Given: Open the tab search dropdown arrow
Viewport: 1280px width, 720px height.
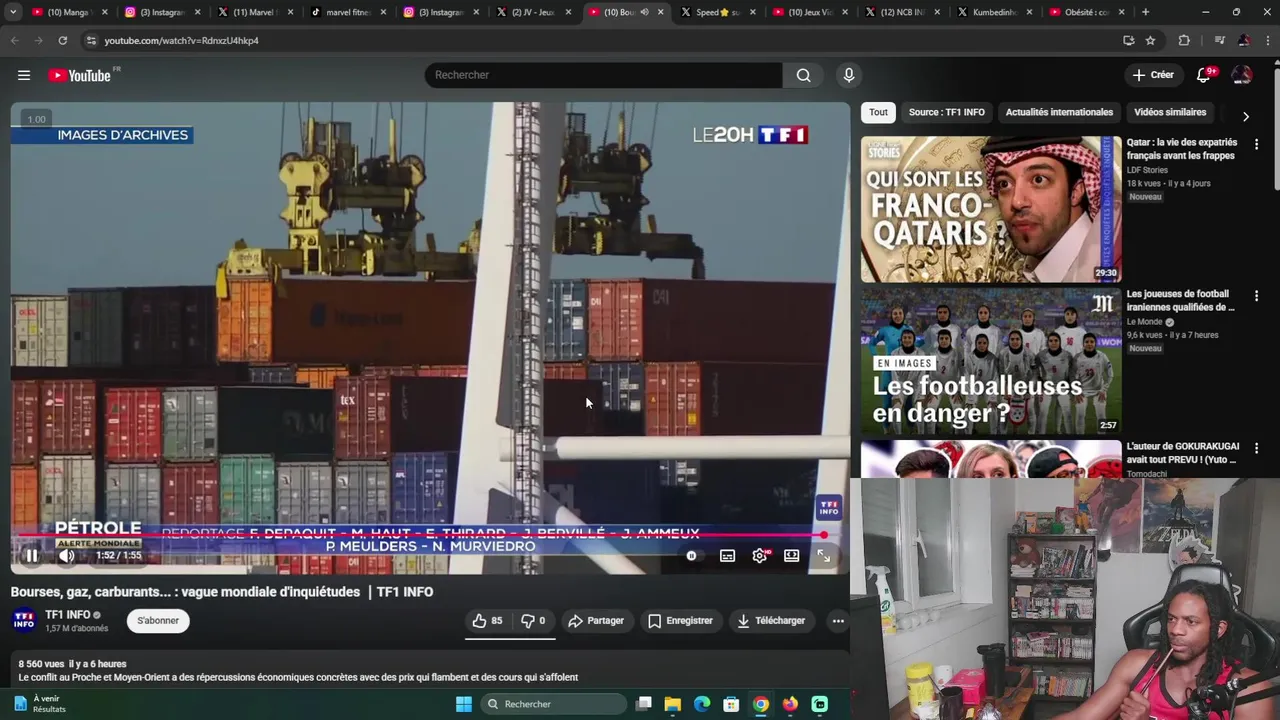Looking at the screenshot, I should pyautogui.click(x=13, y=12).
